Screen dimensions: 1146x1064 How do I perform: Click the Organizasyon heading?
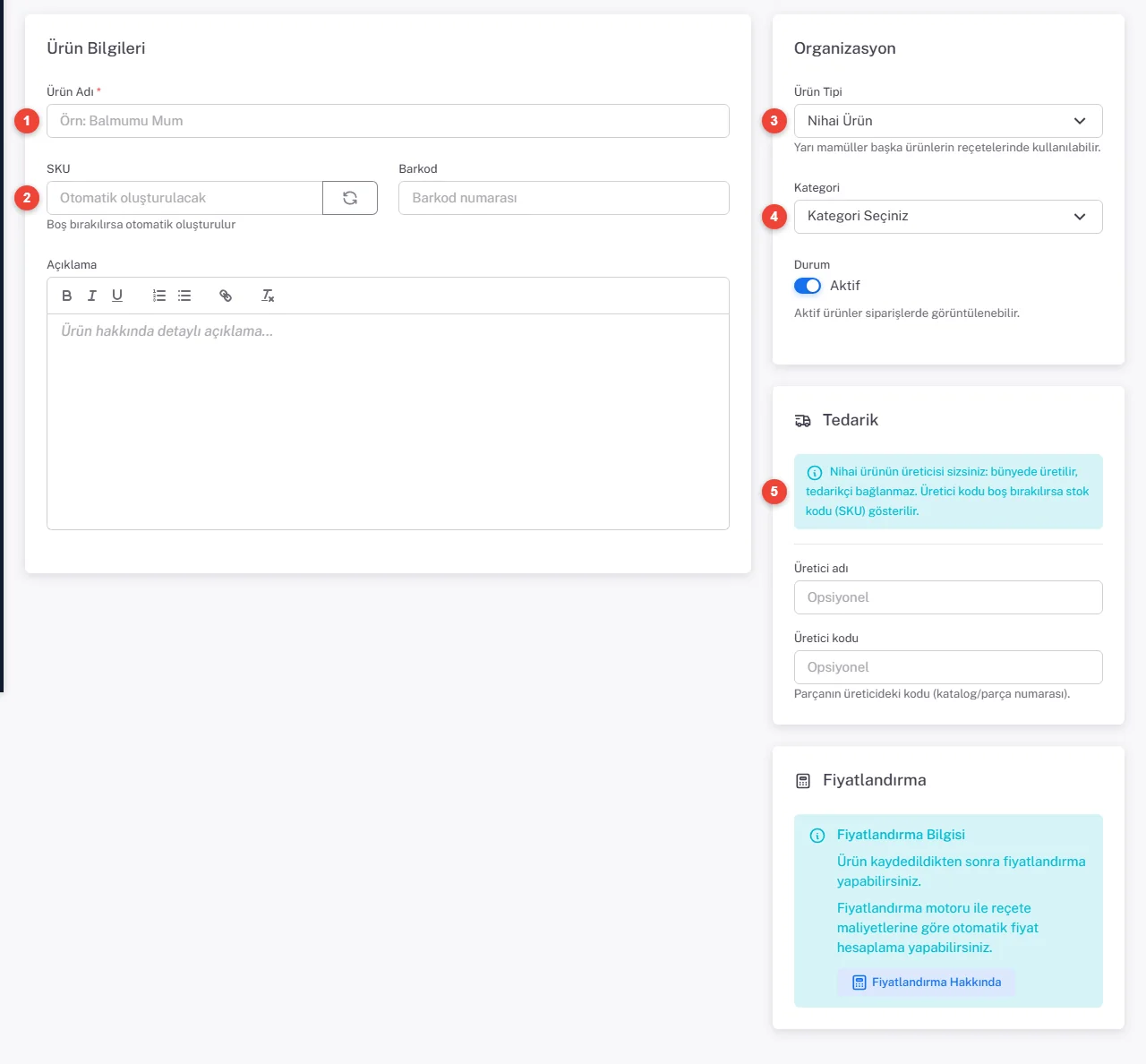coord(844,48)
